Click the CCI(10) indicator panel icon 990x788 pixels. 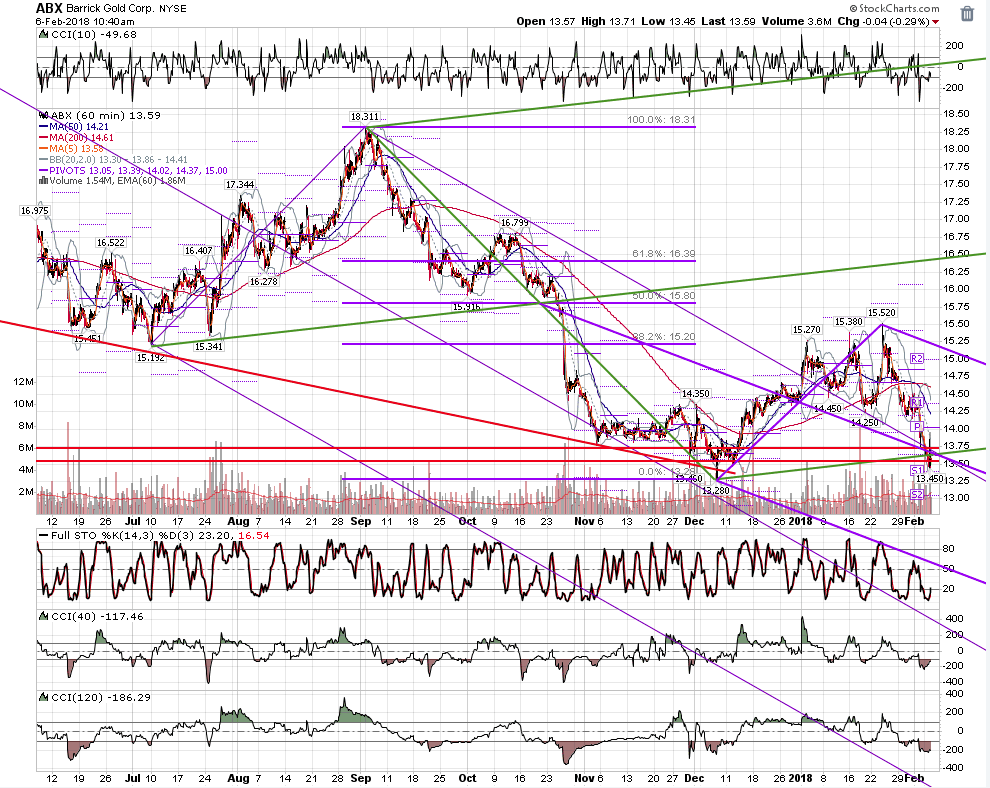coord(44,35)
